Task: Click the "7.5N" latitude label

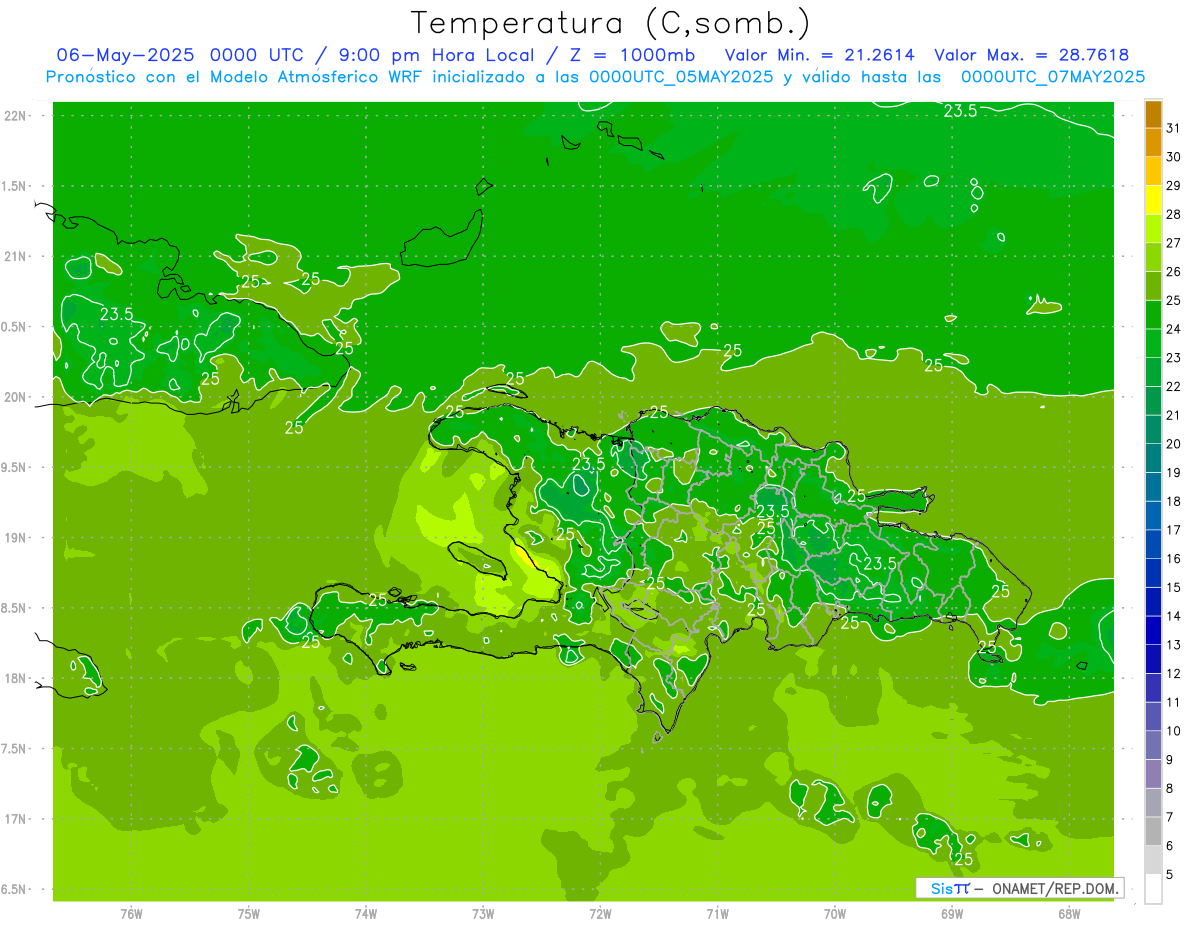Action: [15, 748]
